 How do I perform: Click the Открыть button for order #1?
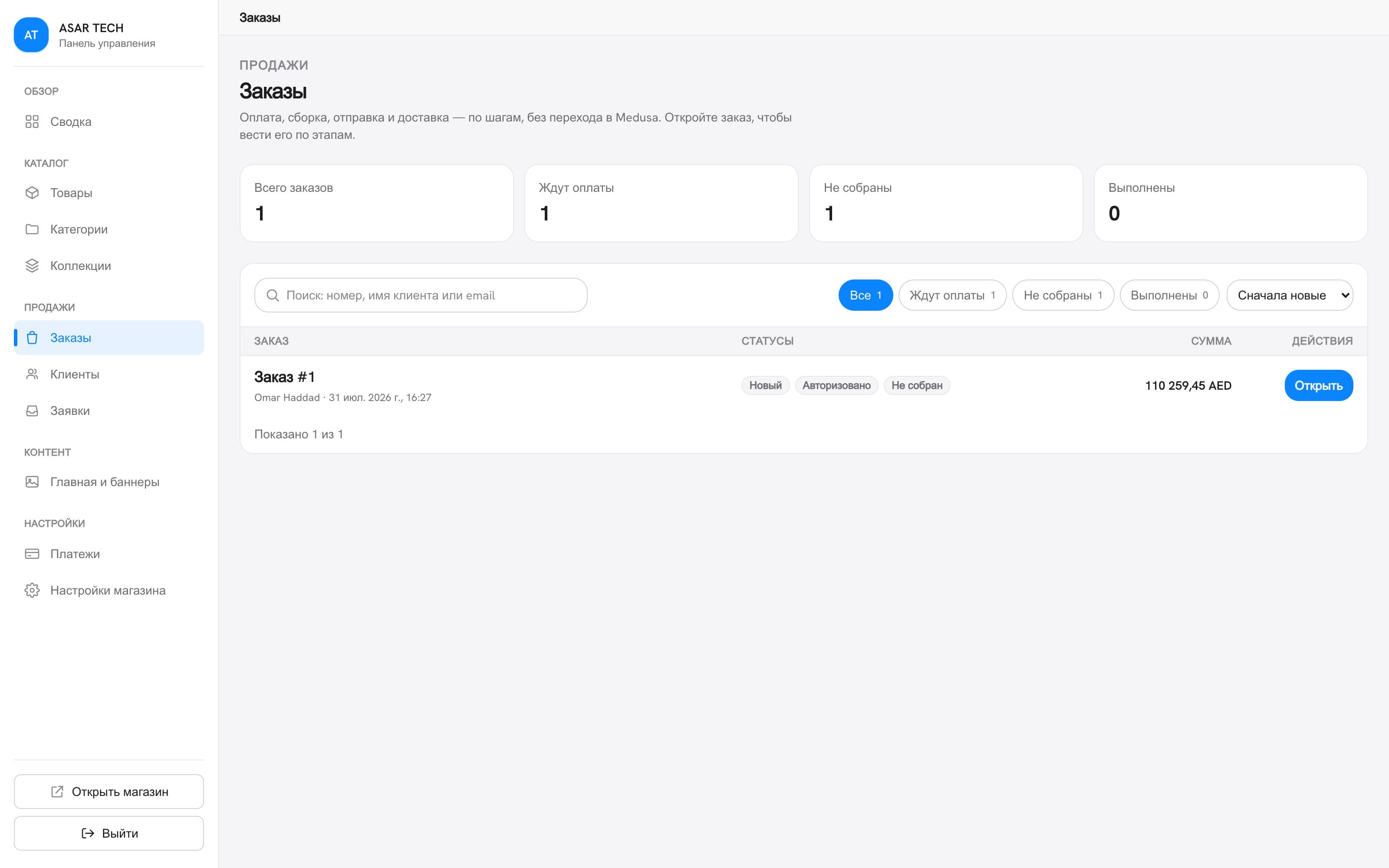(x=1318, y=385)
